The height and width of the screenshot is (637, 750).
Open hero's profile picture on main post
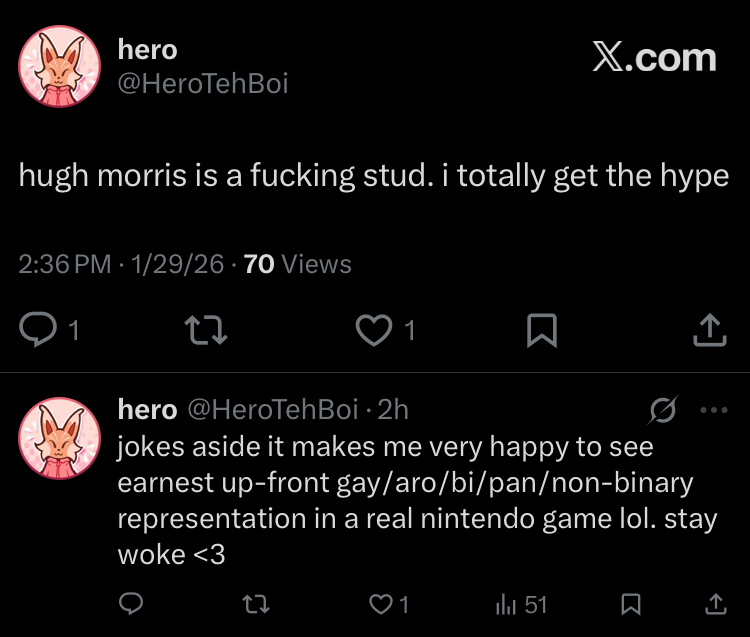60,65
